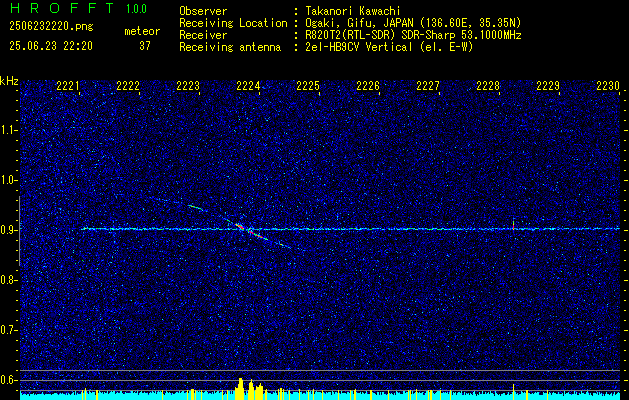Click the Receiver field label
This screenshot has width=629, height=400.
[203, 35]
